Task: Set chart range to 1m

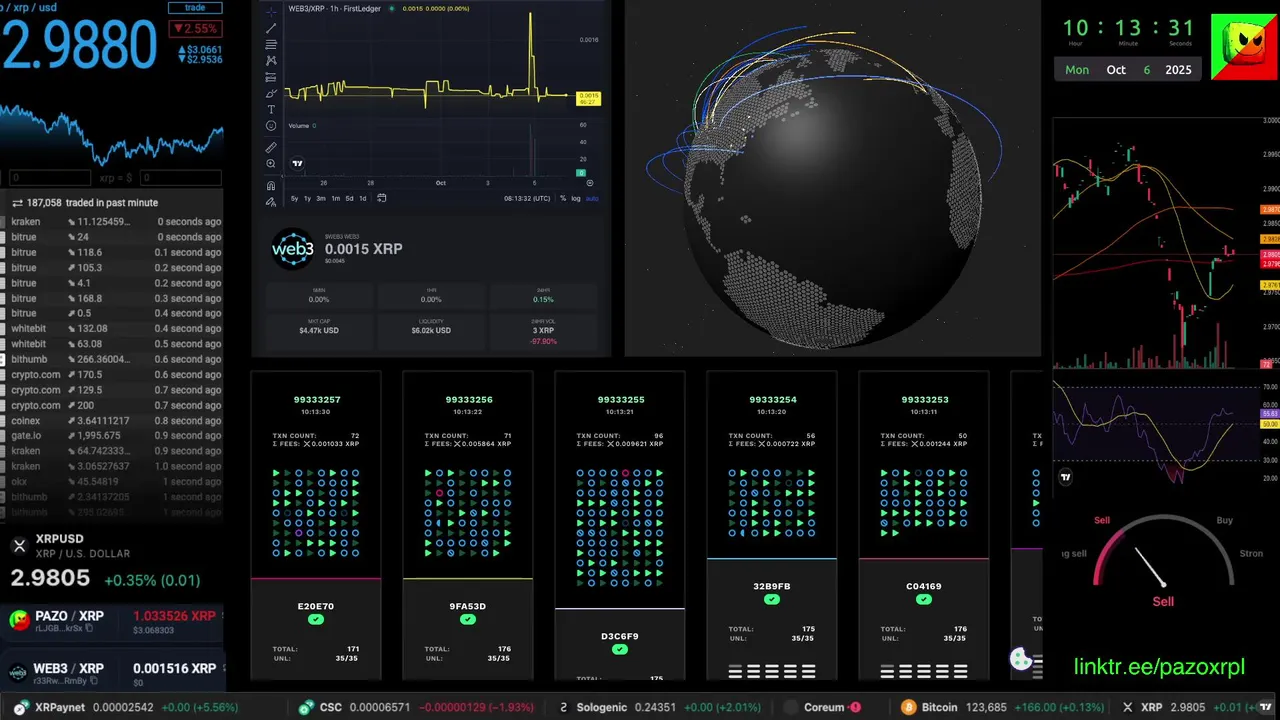Action: click(x=336, y=198)
